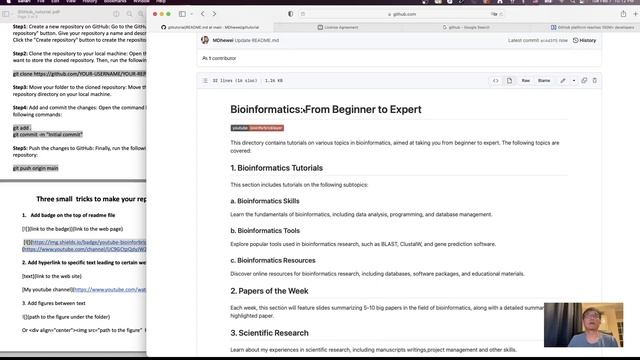Image resolution: width=640 pixels, height=360 pixels.
Task: Click a. Bioinformatics Skills heading
Action: point(264,201)
